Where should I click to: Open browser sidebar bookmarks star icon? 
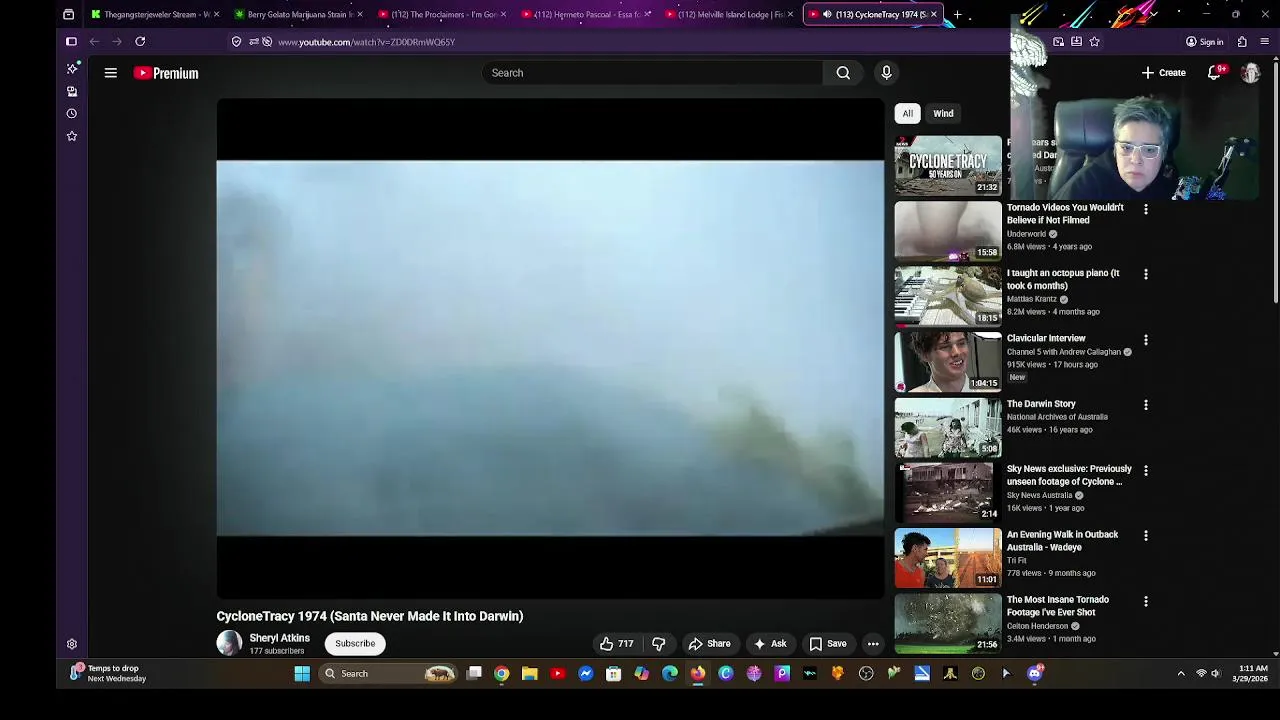point(72,136)
